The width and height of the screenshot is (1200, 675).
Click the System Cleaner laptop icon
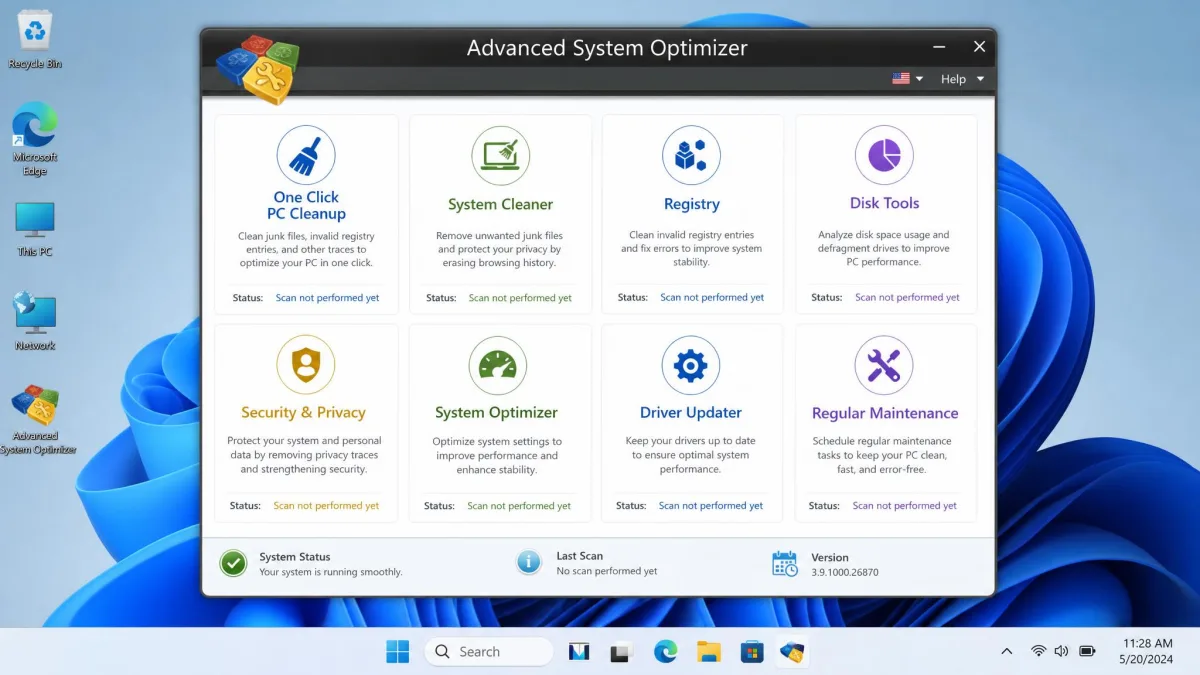pyautogui.click(x=500, y=155)
